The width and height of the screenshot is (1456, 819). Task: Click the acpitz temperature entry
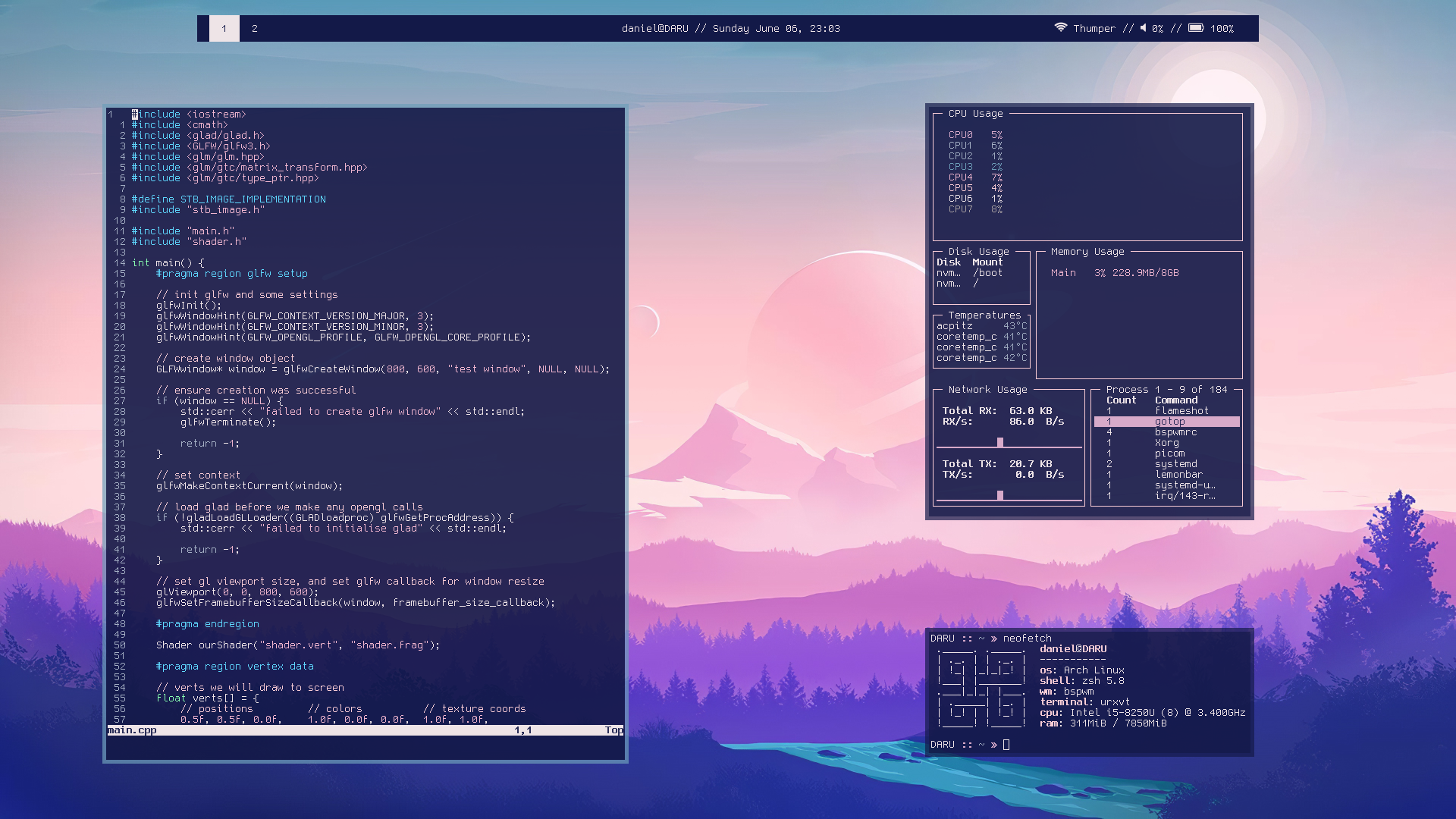981,326
